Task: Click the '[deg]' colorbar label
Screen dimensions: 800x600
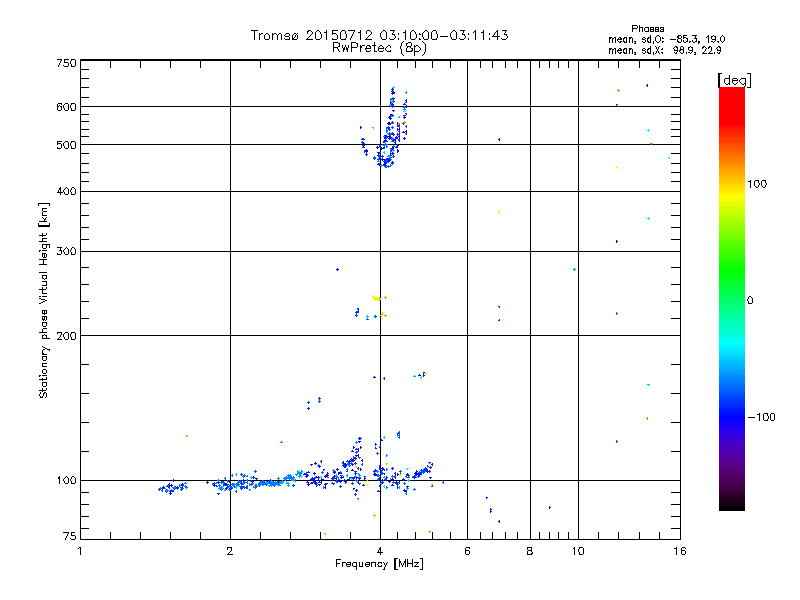Action: pos(734,81)
